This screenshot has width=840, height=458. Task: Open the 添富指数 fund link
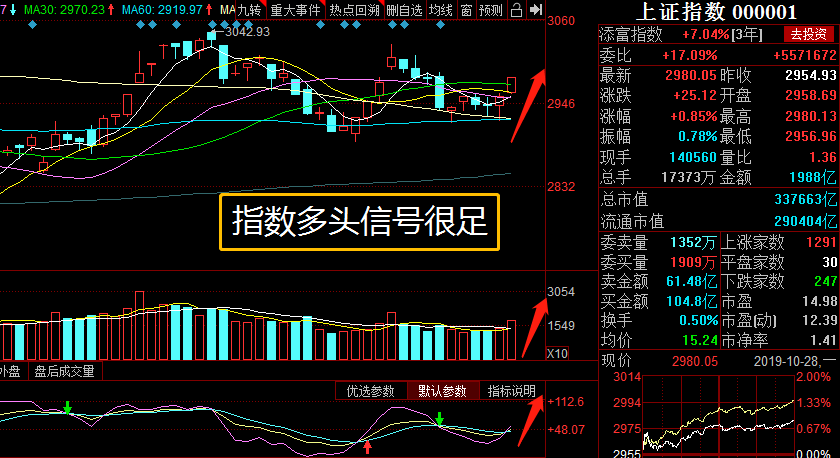click(x=631, y=35)
